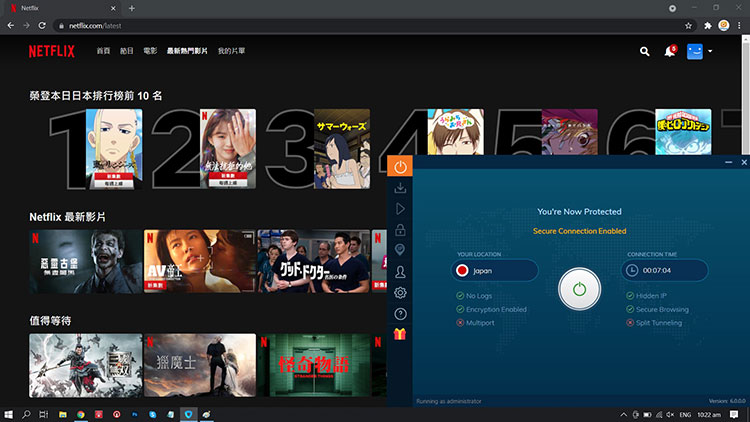Open the Japan location selector
The image size is (750, 422).
coord(495,270)
